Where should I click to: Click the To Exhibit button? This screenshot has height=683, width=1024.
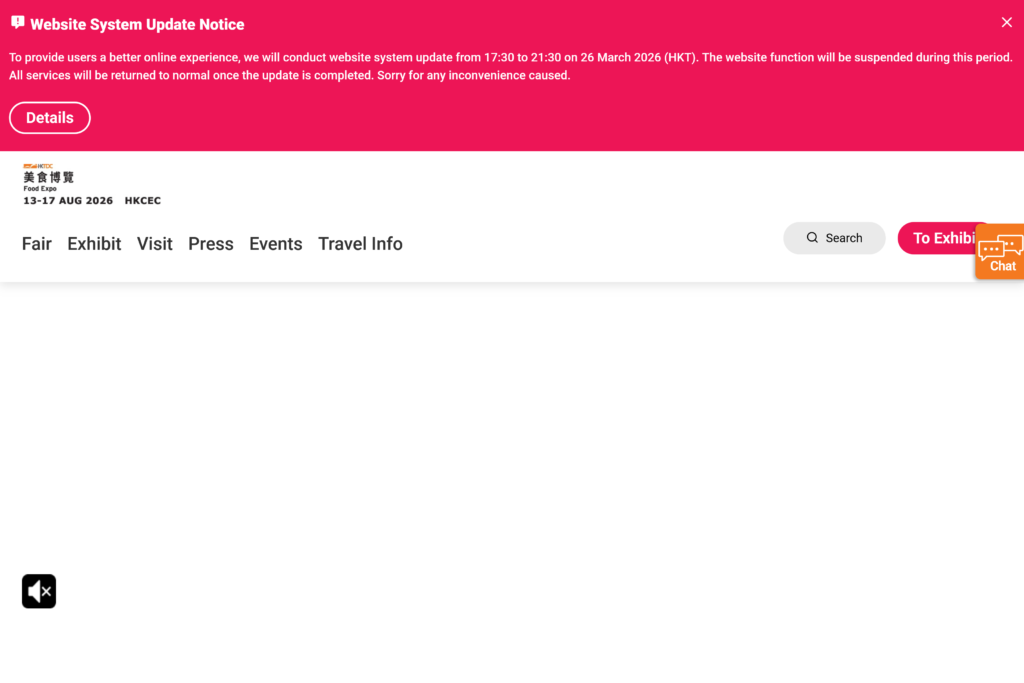coord(940,238)
